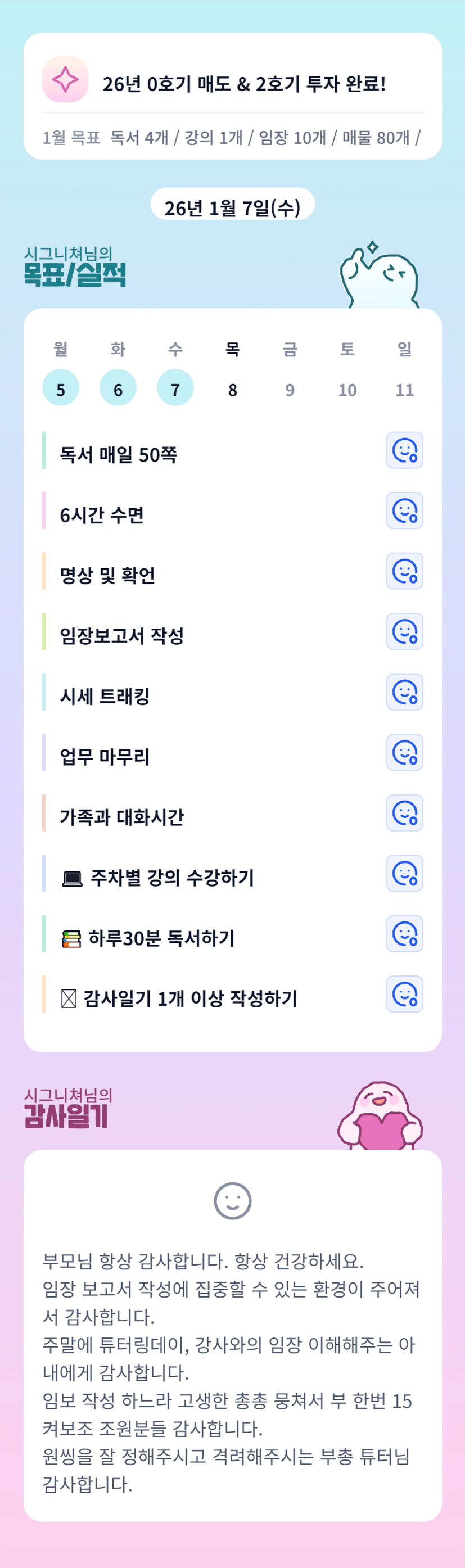465x1568 pixels.
Task: Tap the emoji icon for 가족과 대화시간
Action: [404, 812]
